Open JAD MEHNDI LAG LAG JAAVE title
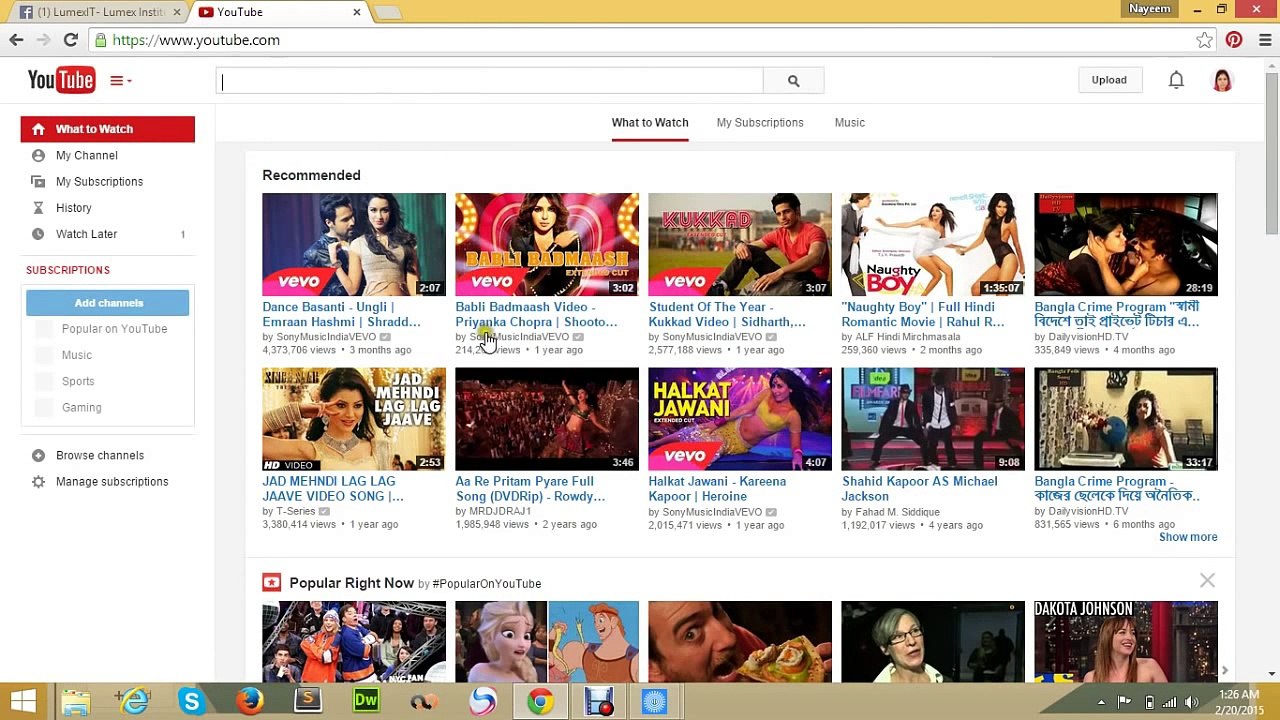This screenshot has width=1280, height=720. pyautogui.click(x=333, y=489)
